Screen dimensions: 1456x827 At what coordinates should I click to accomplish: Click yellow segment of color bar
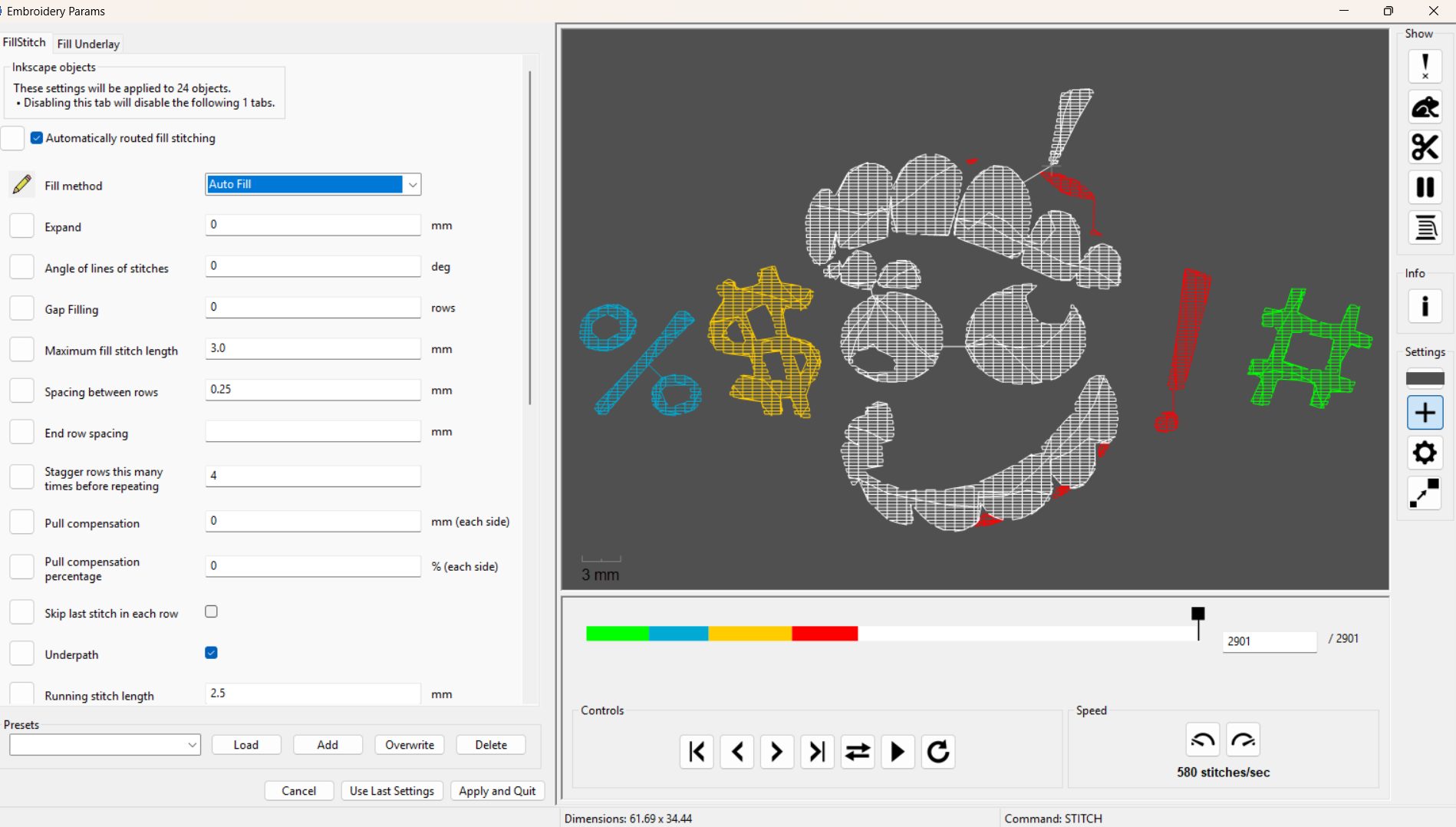[750, 634]
